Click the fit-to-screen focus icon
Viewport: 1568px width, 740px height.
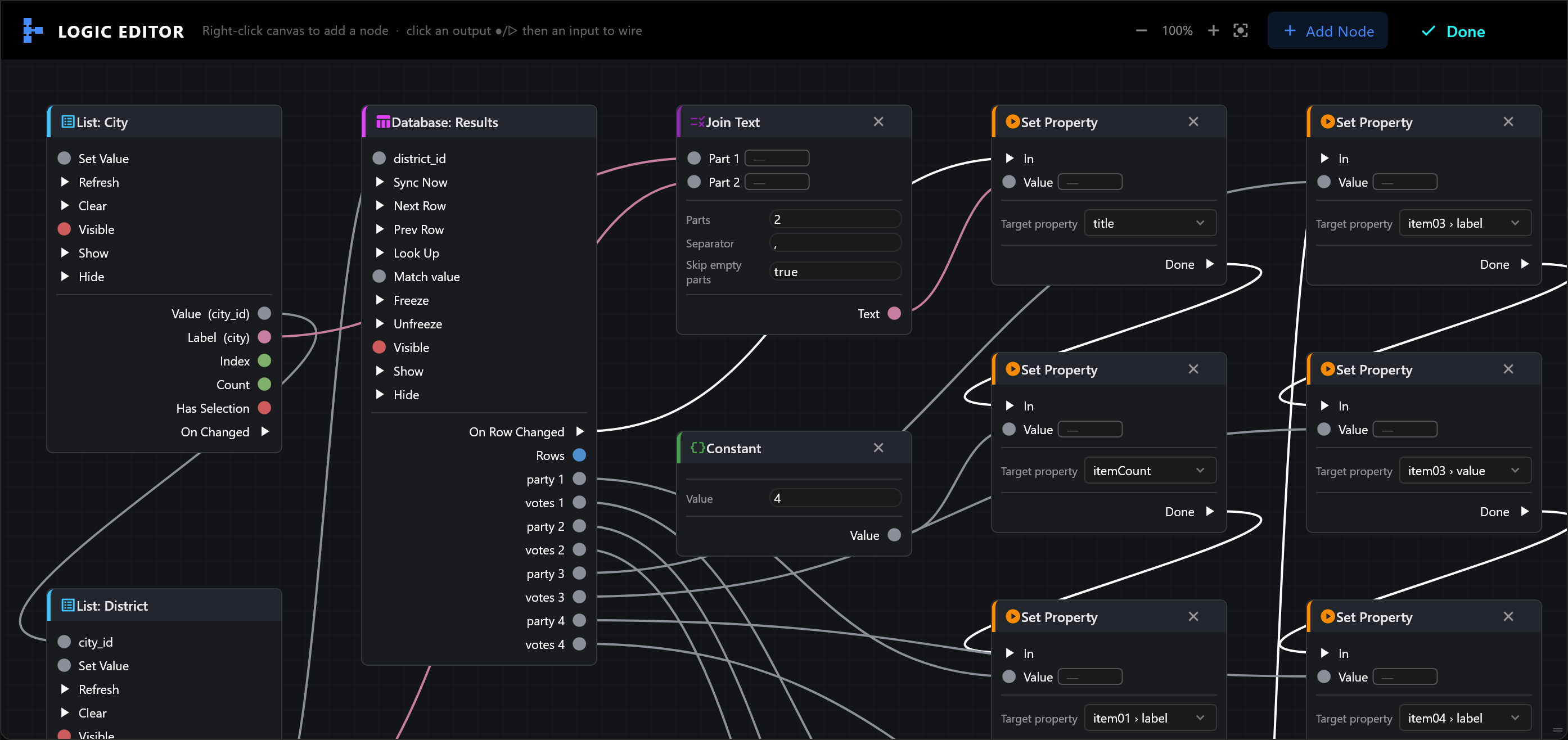pyautogui.click(x=1241, y=30)
